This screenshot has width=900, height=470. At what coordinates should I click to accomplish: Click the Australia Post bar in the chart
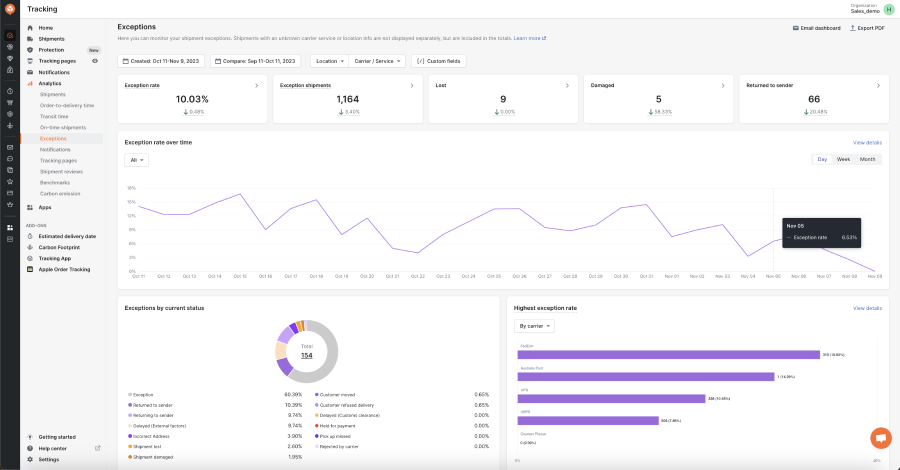[646, 376]
